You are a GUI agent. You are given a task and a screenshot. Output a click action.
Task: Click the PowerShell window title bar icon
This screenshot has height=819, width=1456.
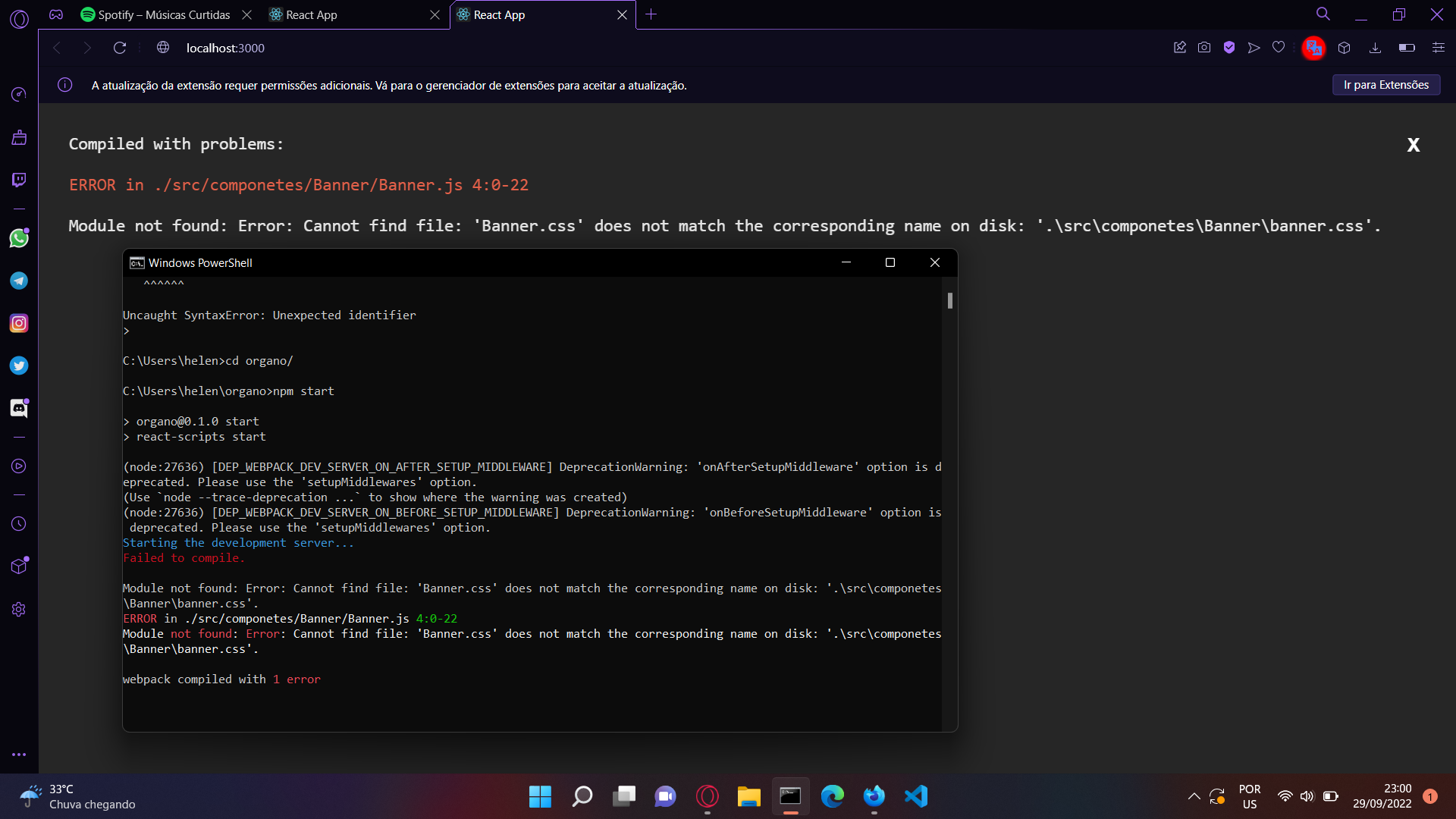pos(137,262)
